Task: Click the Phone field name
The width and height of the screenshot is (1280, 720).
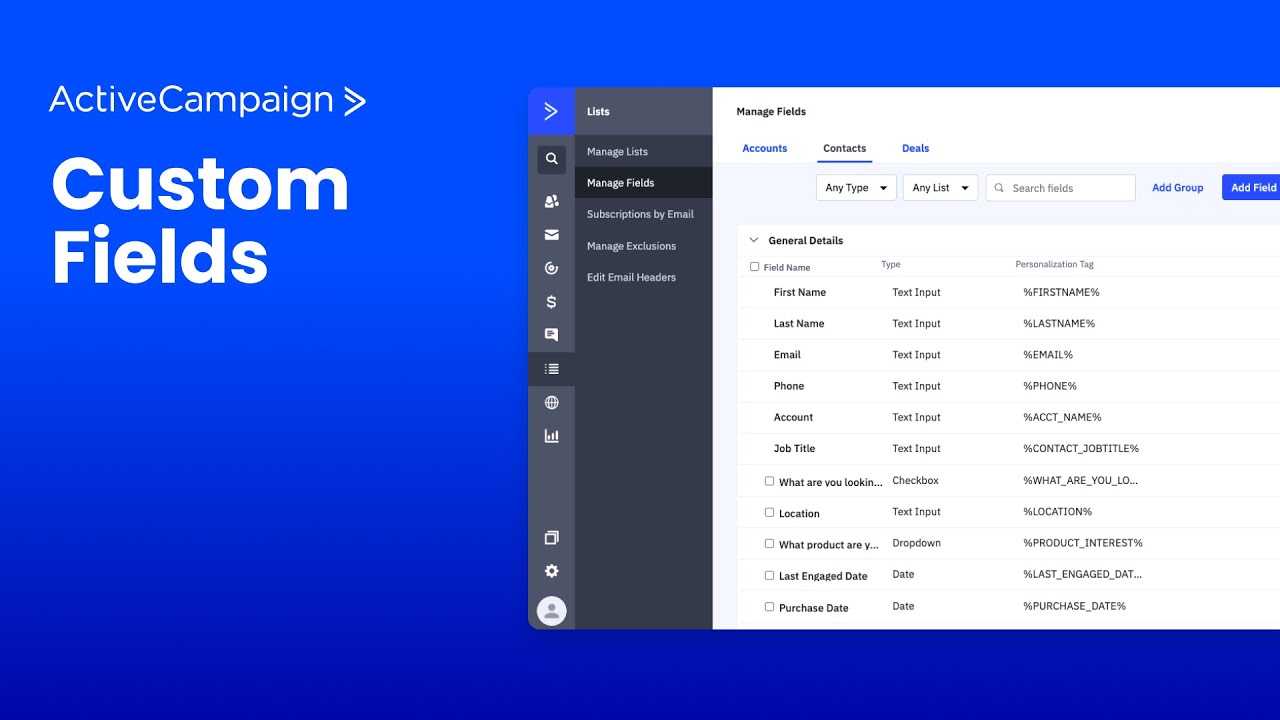Action: click(789, 386)
